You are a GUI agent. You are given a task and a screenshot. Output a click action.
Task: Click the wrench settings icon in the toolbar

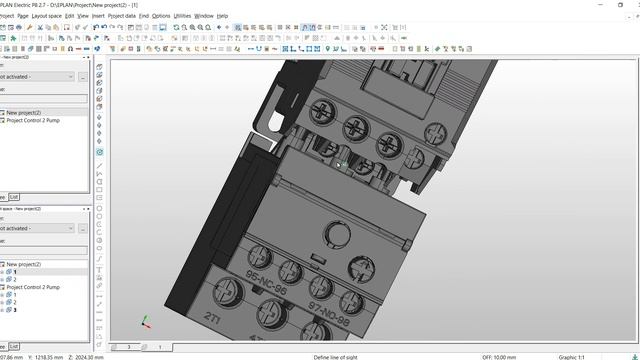[x=29, y=27]
